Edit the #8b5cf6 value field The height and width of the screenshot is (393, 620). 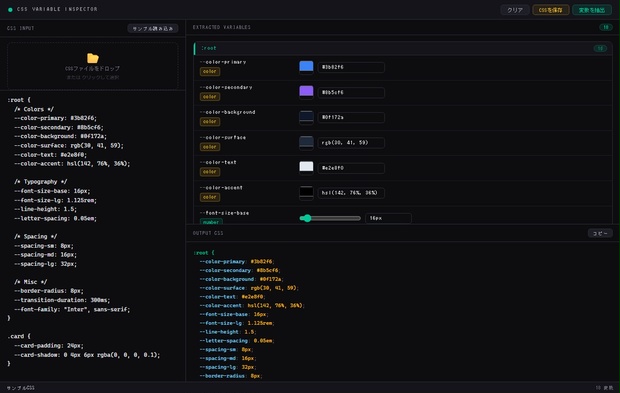[351, 93]
